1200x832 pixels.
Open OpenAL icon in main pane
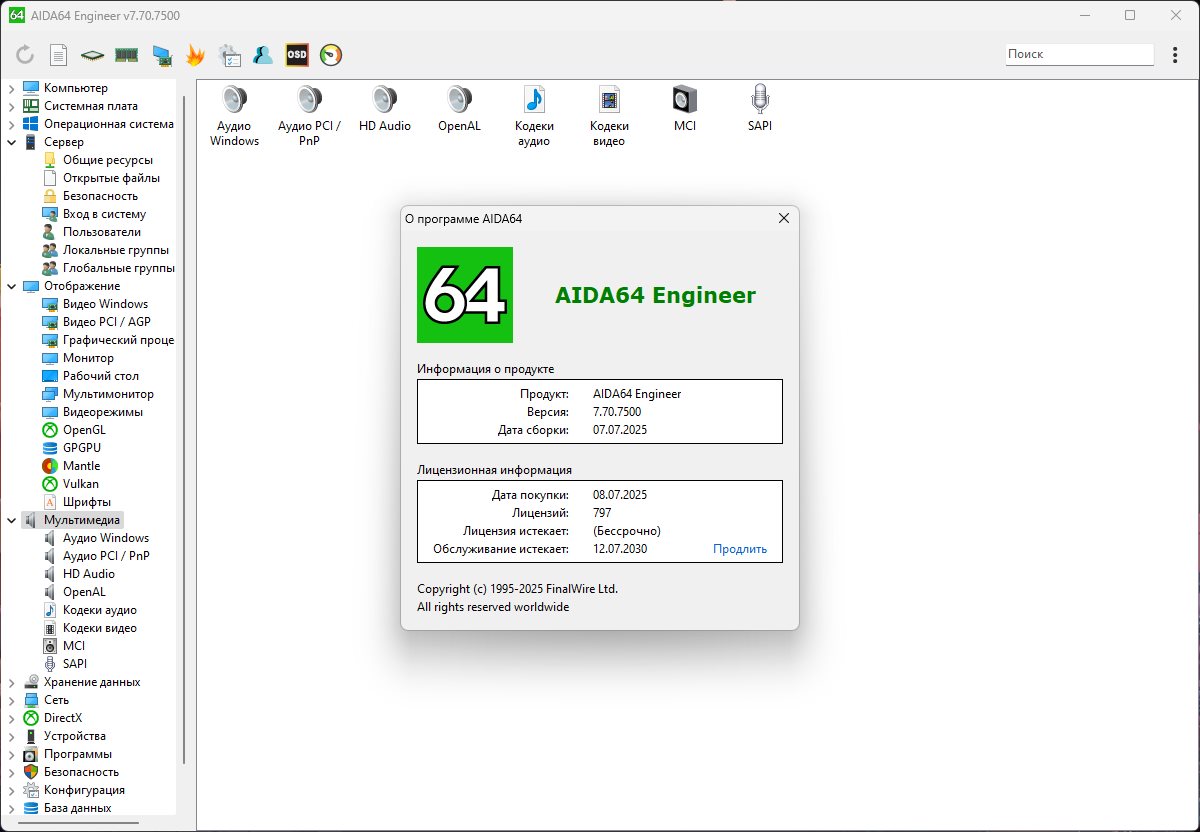click(x=459, y=109)
